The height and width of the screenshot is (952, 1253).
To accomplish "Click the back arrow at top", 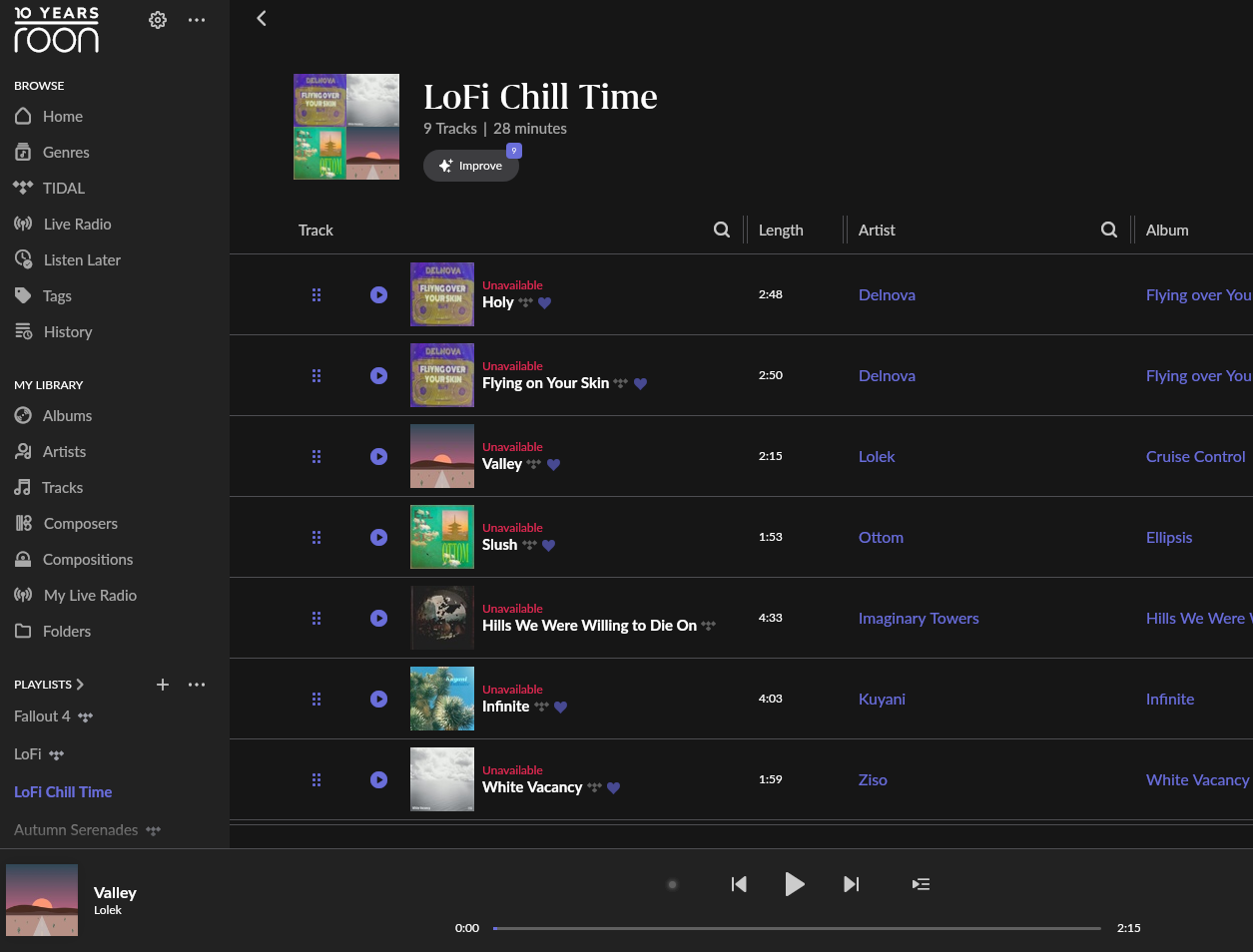I will tap(262, 18).
